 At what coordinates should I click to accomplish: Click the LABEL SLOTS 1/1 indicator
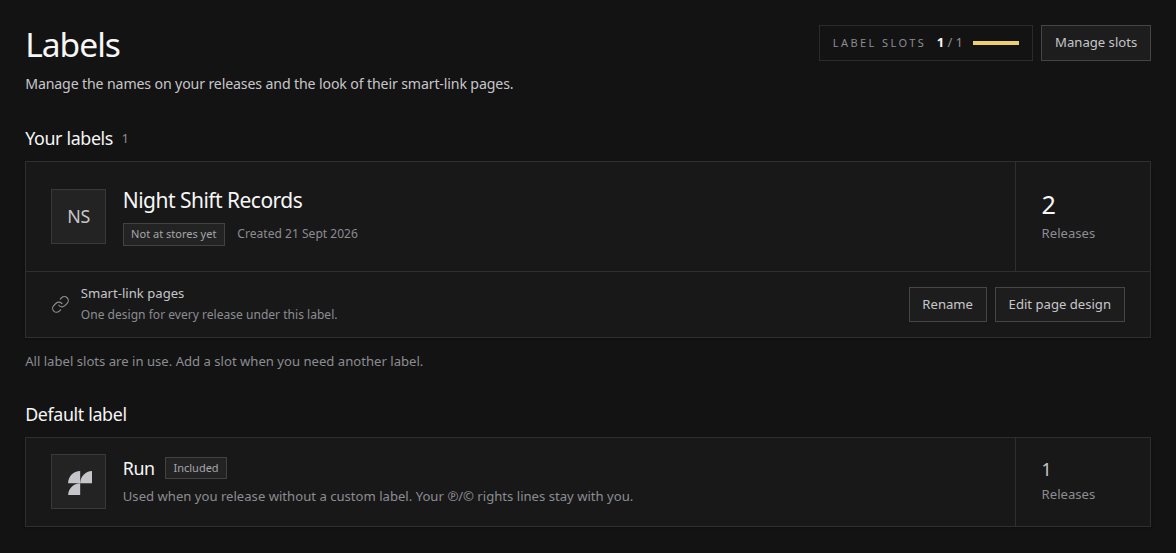click(926, 43)
